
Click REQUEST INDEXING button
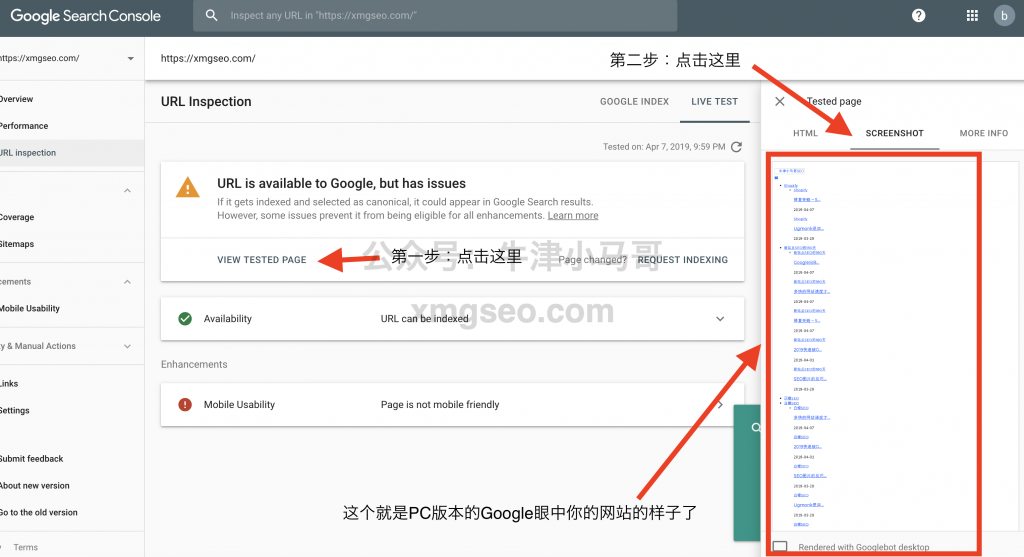pos(682,260)
